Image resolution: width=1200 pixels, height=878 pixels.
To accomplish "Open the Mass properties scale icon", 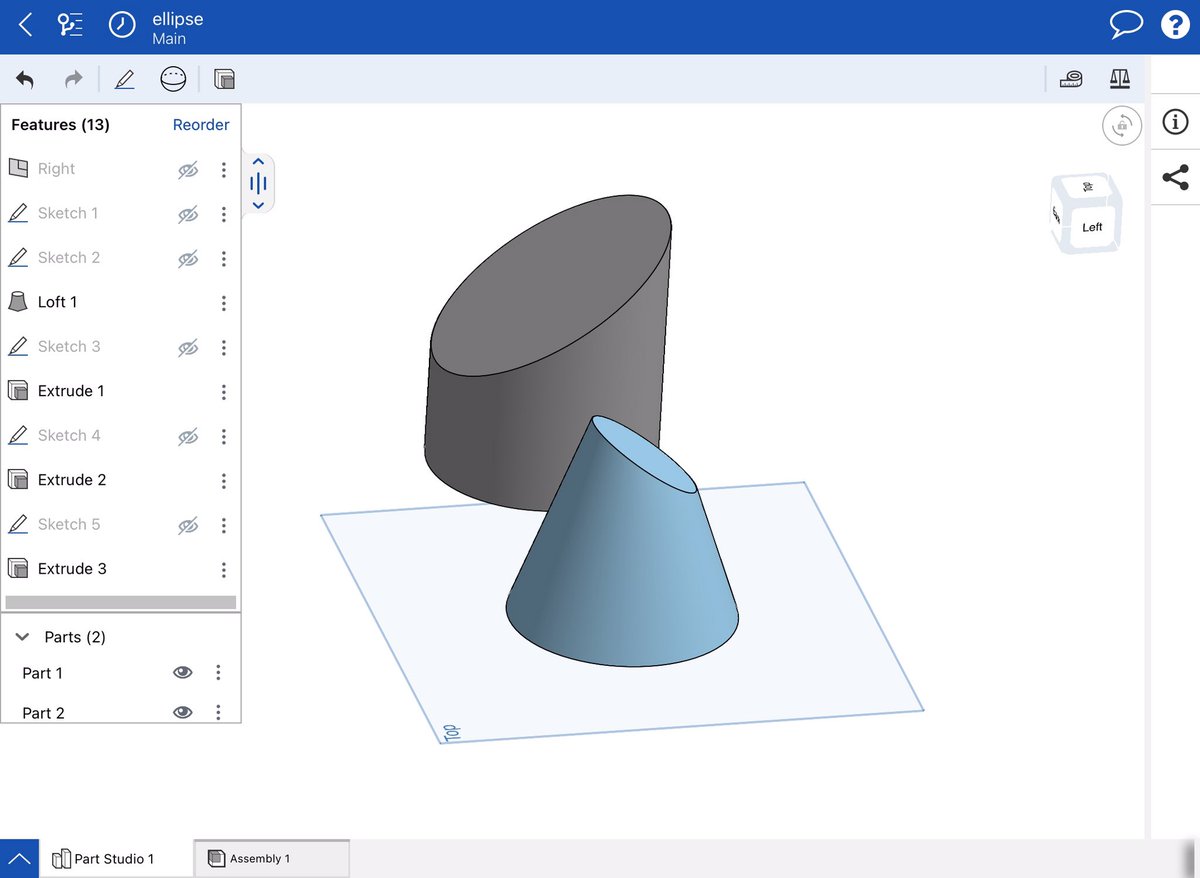I will 1119,79.
